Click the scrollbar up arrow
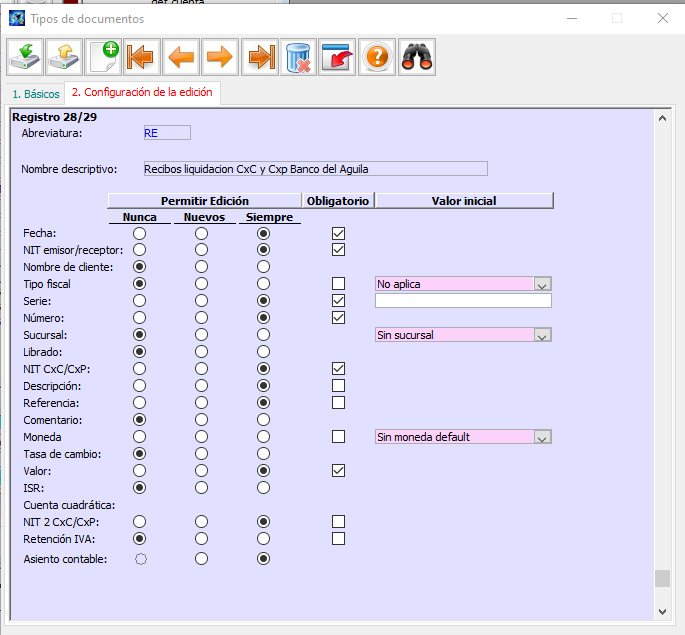This screenshot has width=685, height=635. [662, 118]
